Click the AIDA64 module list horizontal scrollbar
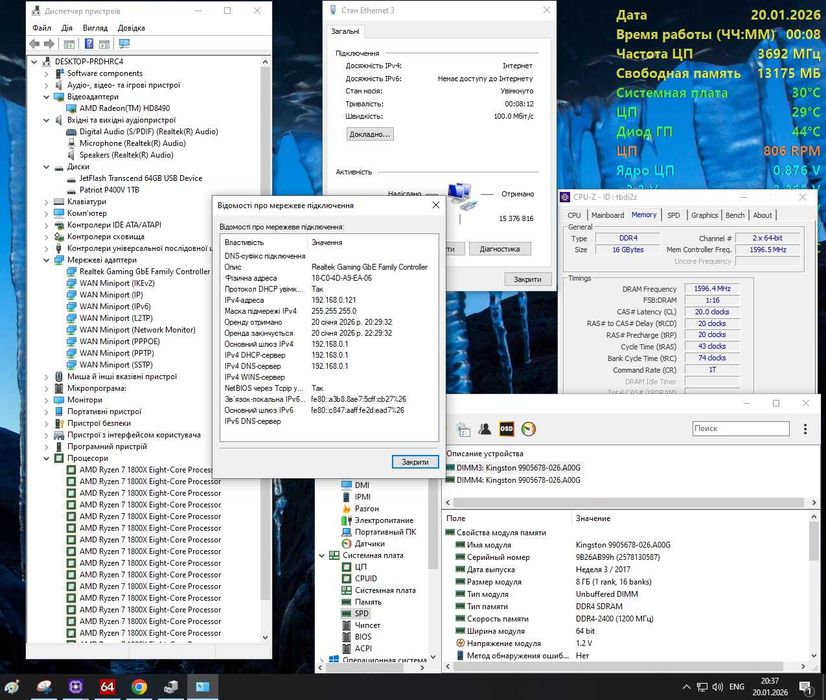The width and height of the screenshot is (826, 700). pos(629,502)
